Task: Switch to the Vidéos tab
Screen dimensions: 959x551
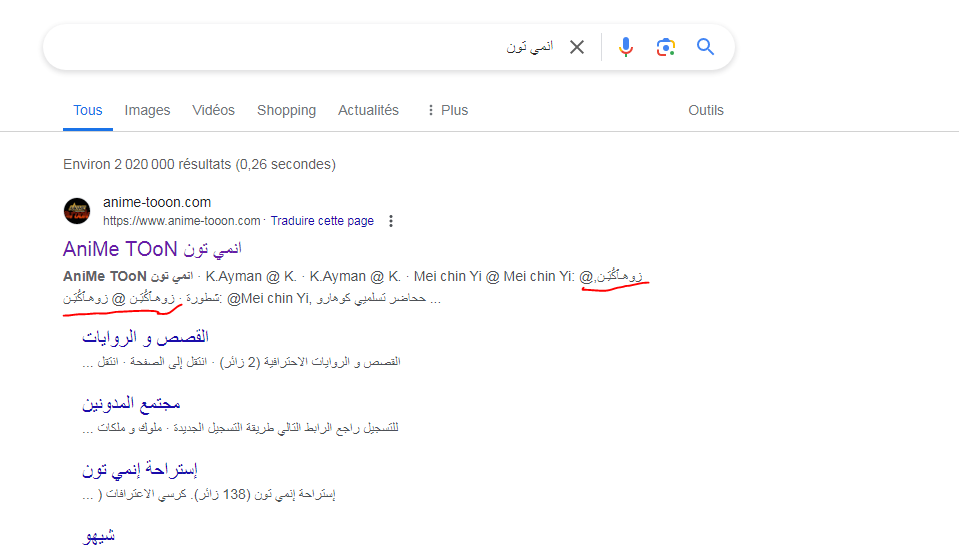Action: (213, 110)
